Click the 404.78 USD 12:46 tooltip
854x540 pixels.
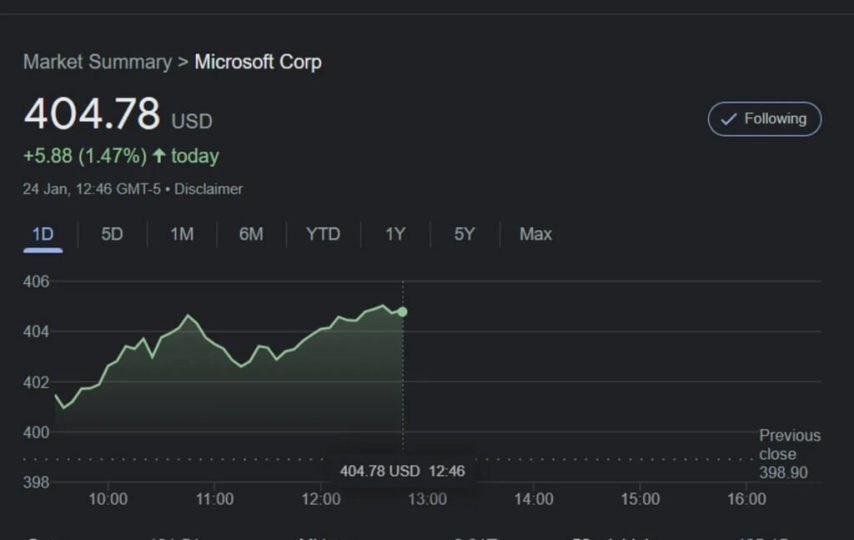click(402, 471)
